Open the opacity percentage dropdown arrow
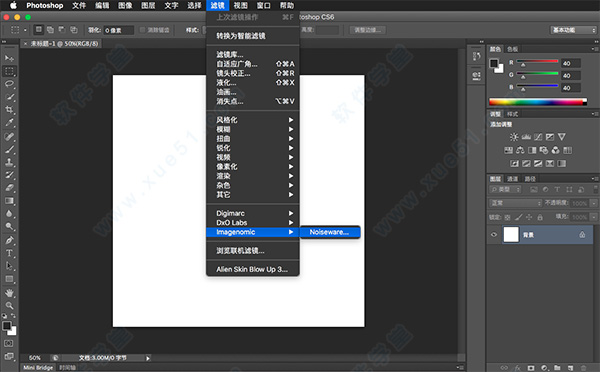The height and width of the screenshot is (372, 600). click(594, 203)
